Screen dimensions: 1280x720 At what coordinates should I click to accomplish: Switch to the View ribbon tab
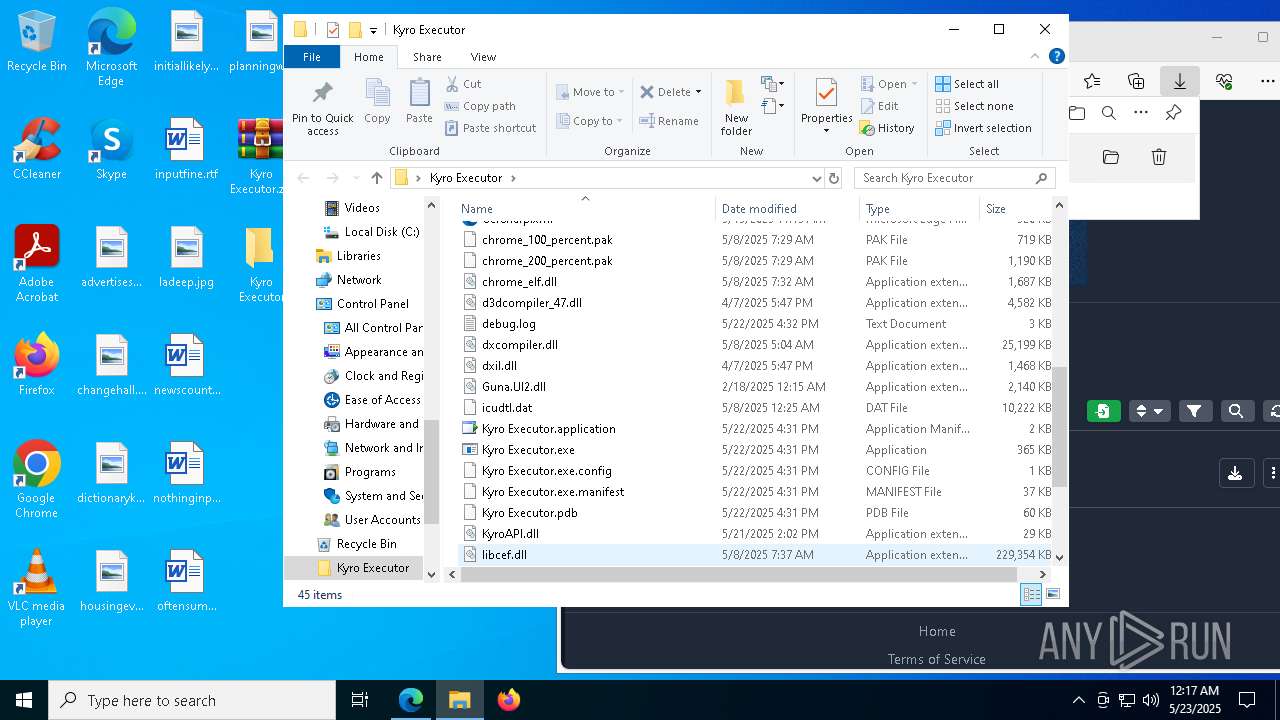pyautogui.click(x=483, y=57)
